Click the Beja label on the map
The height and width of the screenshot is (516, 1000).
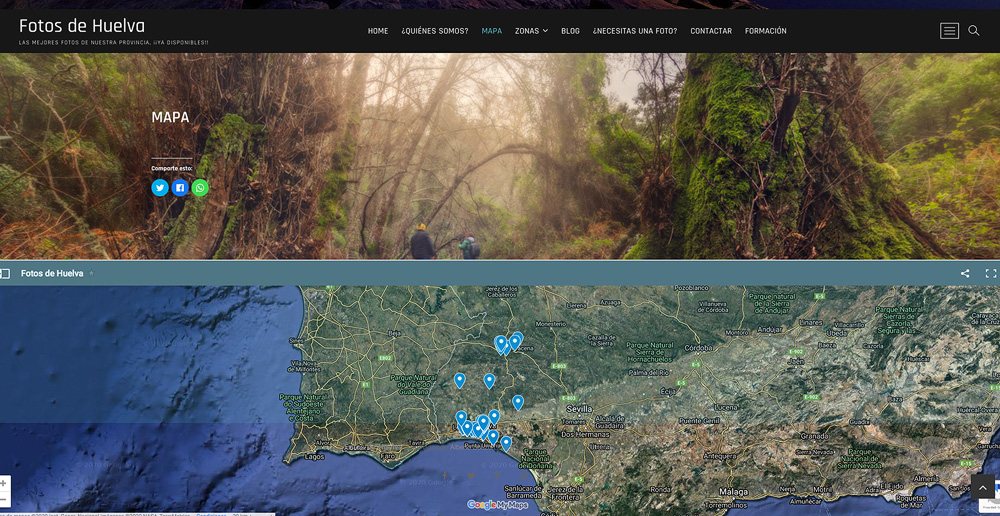click(394, 333)
